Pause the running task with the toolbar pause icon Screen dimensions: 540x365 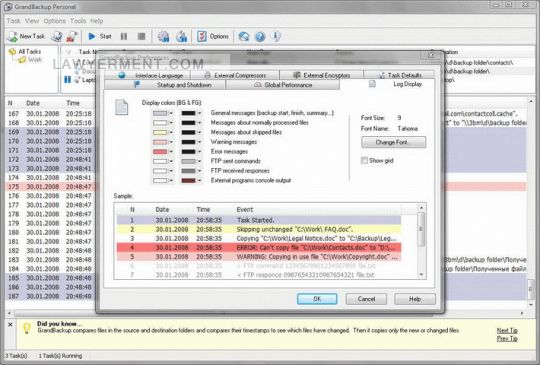click(124, 36)
